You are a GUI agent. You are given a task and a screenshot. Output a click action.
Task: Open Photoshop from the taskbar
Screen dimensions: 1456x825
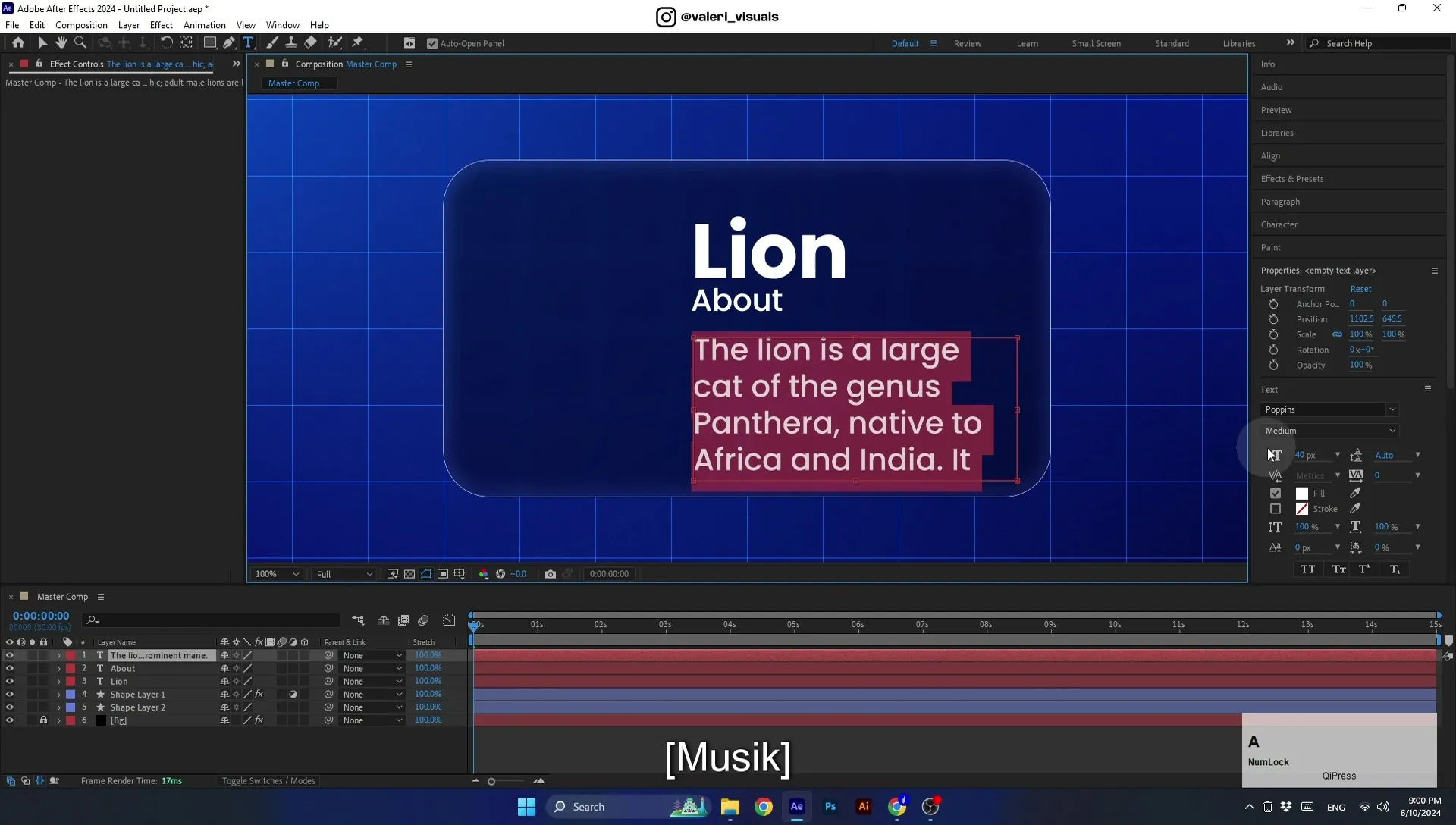830,806
